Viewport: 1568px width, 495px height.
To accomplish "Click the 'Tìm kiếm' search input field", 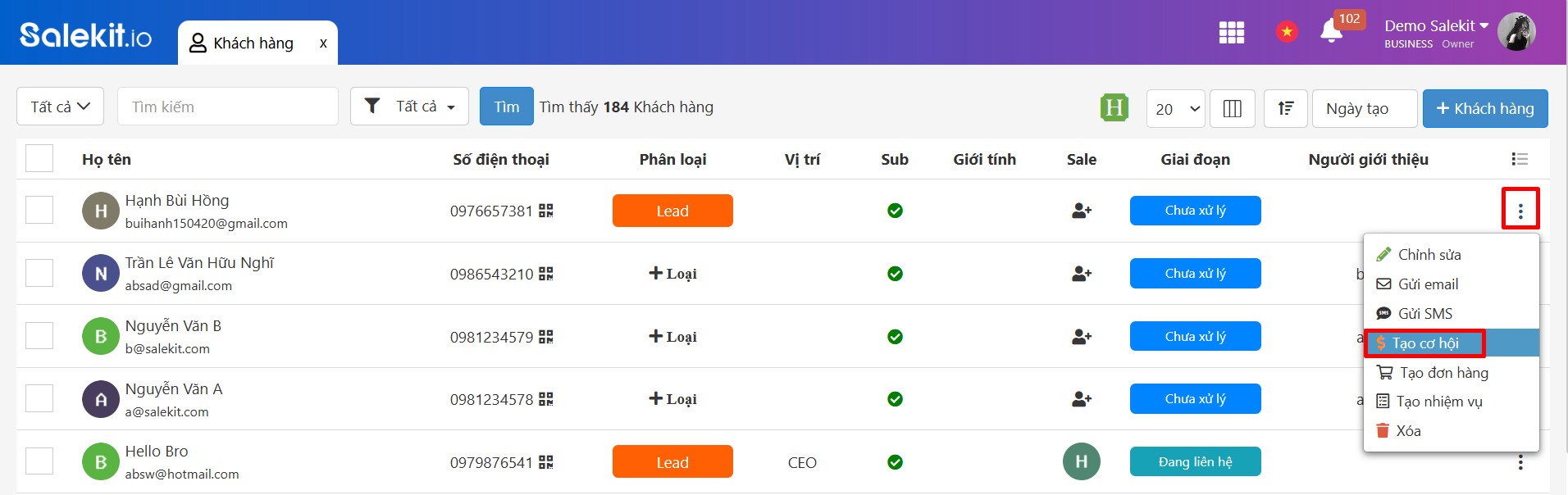I will tap(228, 107).
